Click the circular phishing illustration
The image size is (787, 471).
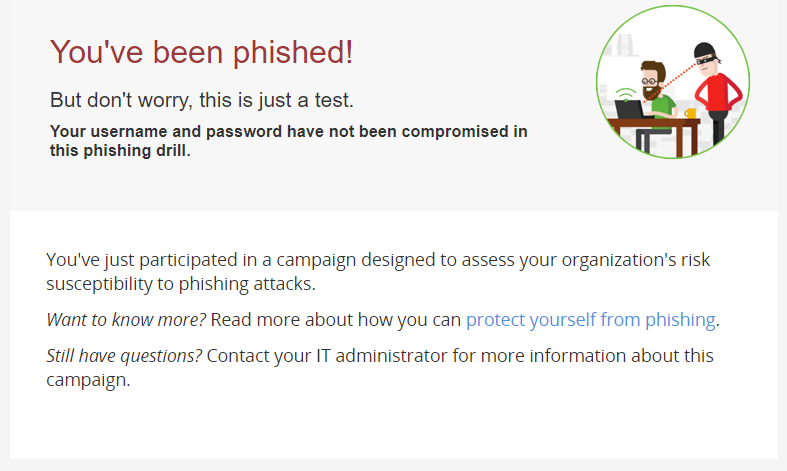[x=673, y=82]
